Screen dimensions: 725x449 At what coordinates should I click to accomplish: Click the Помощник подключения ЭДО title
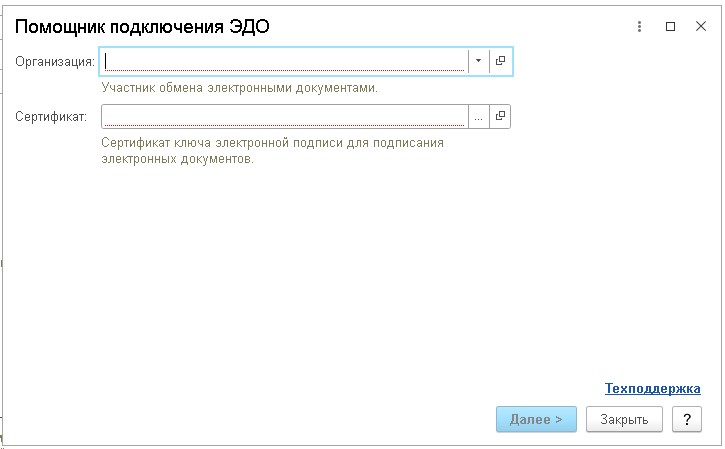tap(142, 27)
